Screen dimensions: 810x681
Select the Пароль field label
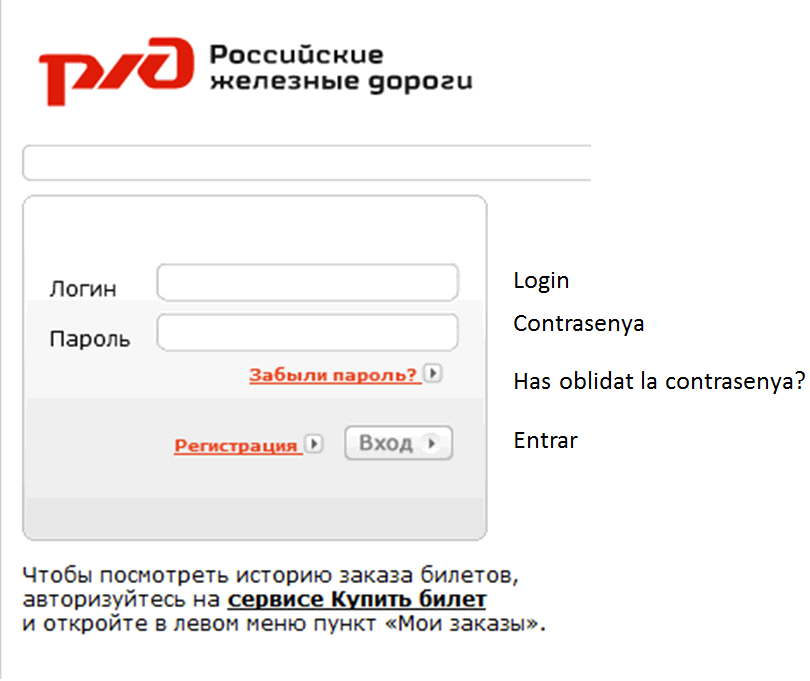[x=89, y=338]
